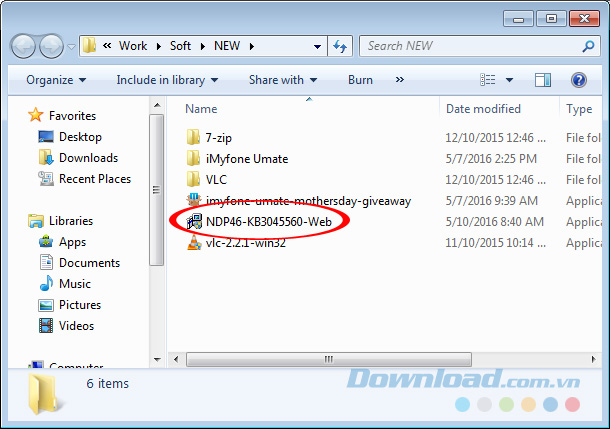Viewport: 610px width, 429px height.
Task: Click the Videos film strip icon
Action: tap(46, 326)
